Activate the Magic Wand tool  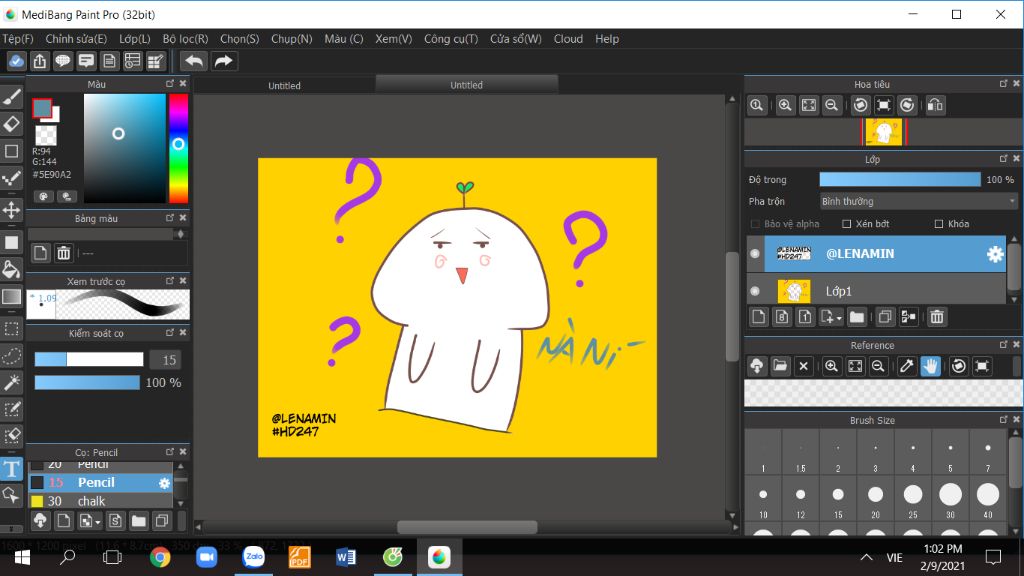11,383
